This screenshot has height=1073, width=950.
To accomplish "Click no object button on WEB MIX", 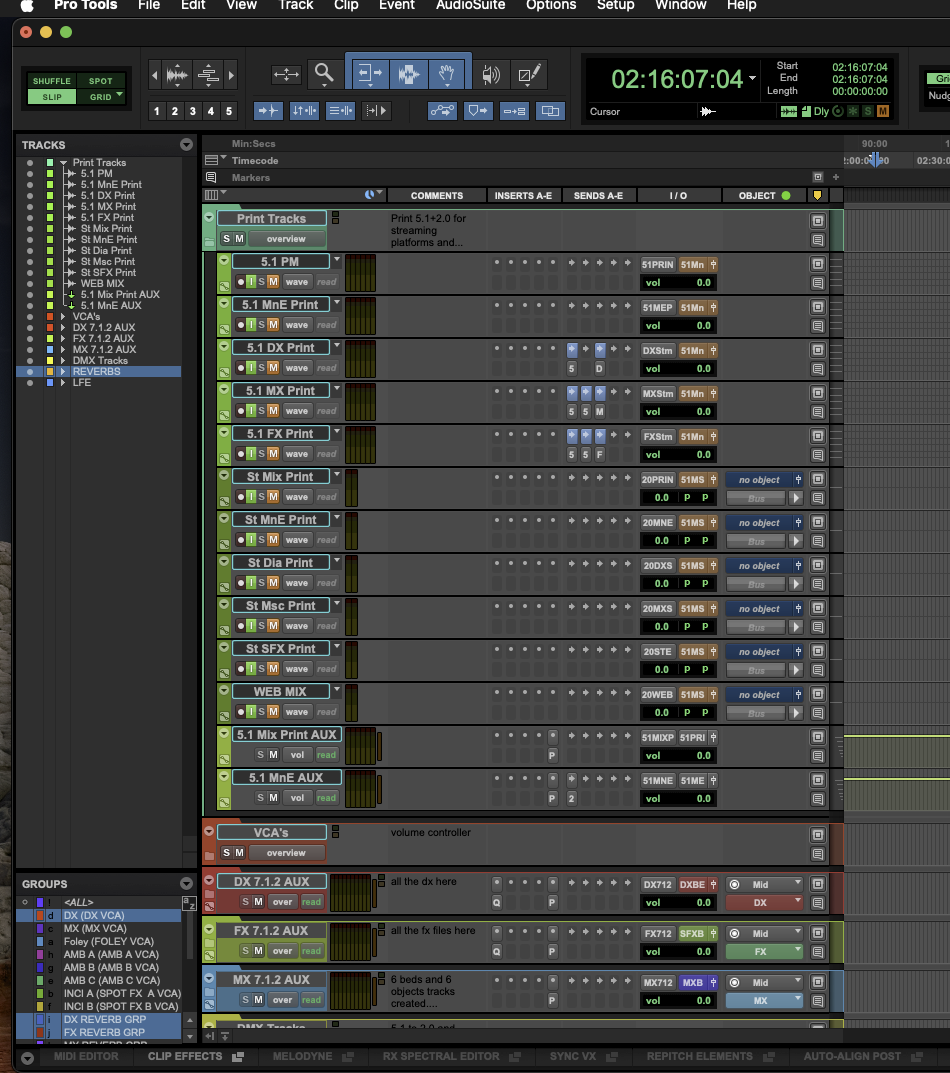I will click(x=759, y=695).
